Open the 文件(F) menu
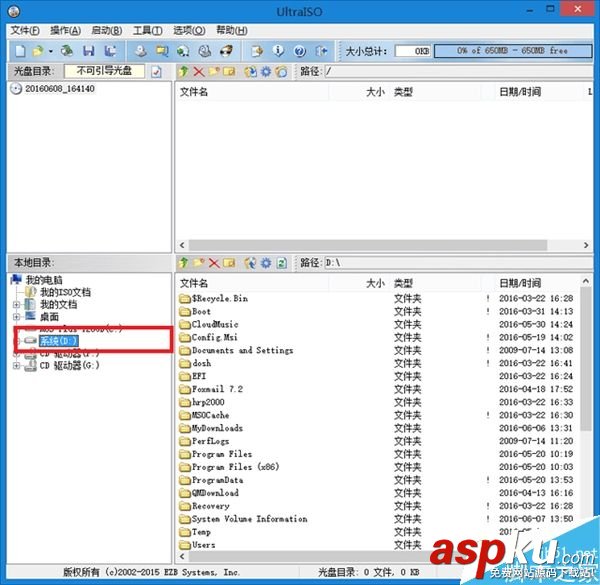This screenshot has width=600, height=585. coord(25,30)
